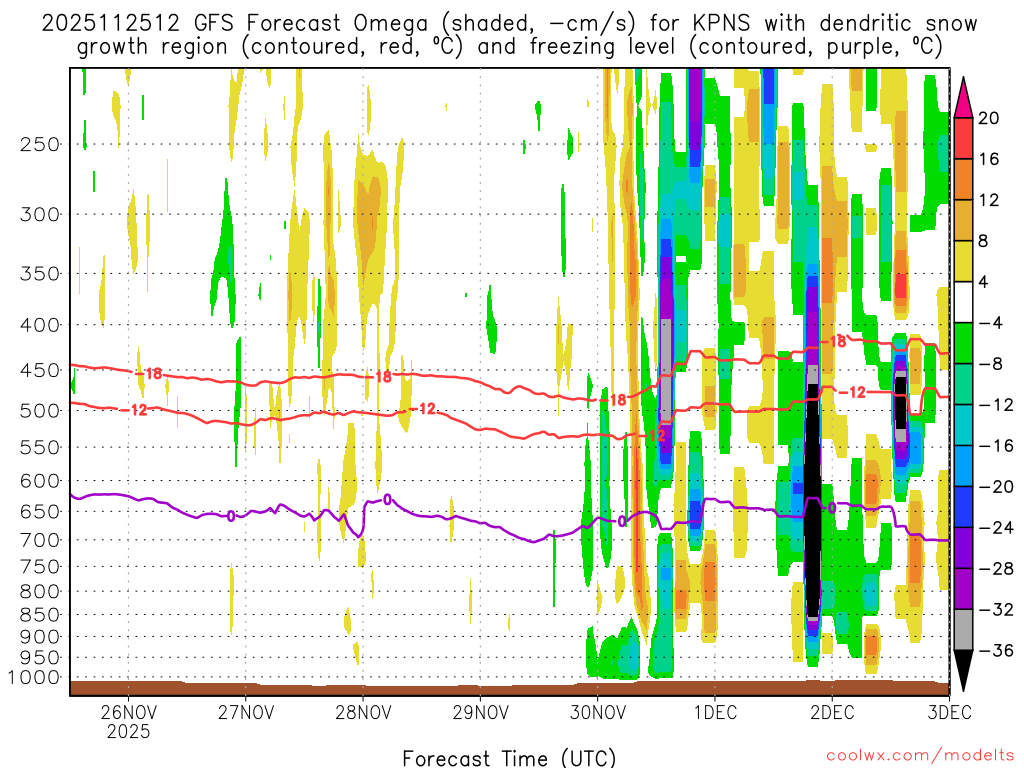
Task: Pick the purple -24 to -28 colorbar segment
Action: tap(963, 548)
